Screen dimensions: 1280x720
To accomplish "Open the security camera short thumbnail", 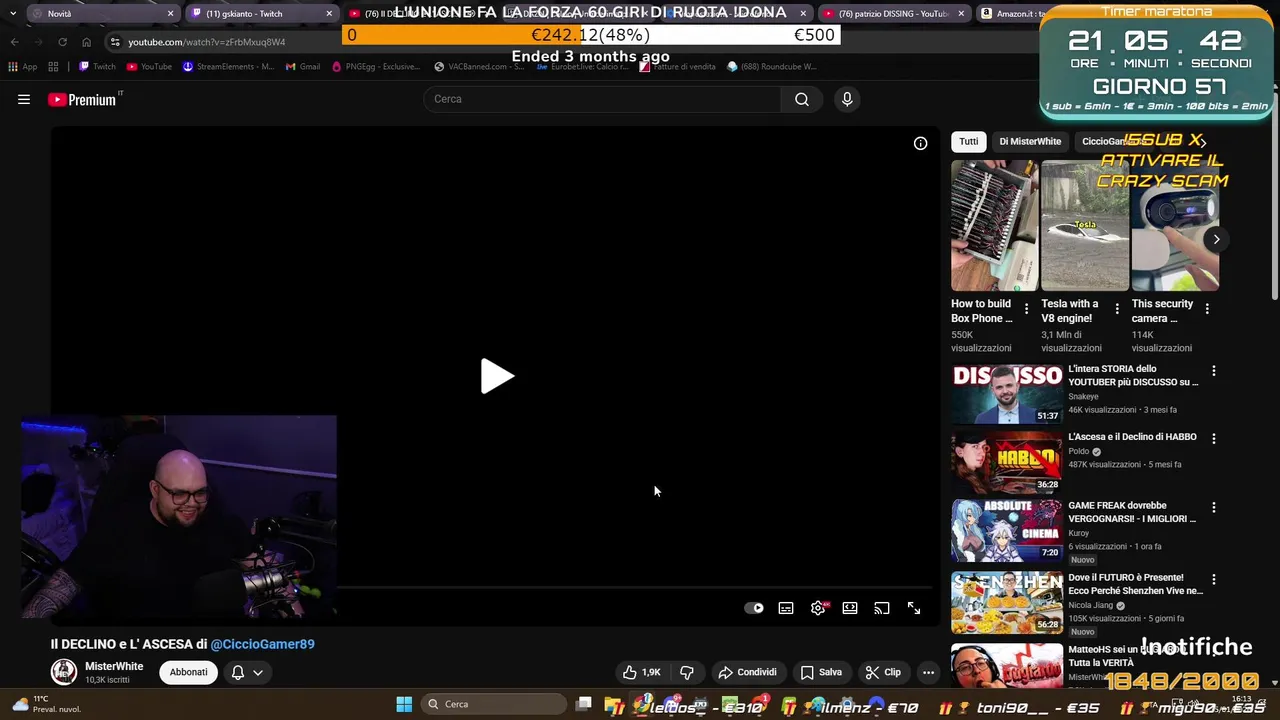I will click(1175, 225).
